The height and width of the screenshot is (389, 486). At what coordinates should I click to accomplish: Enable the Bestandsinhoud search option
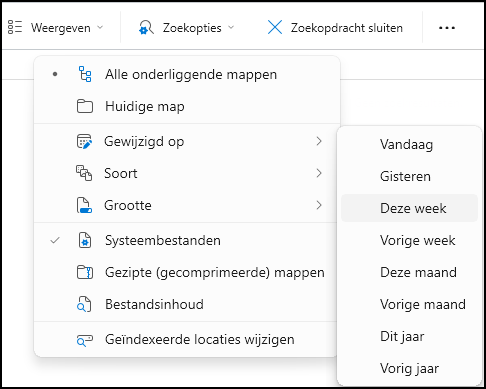[x=185, y=304]
